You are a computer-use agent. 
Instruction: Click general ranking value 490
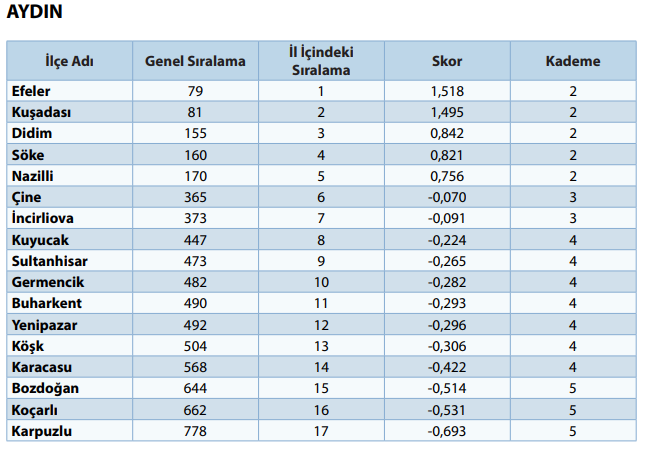click(x=195, y=303)
